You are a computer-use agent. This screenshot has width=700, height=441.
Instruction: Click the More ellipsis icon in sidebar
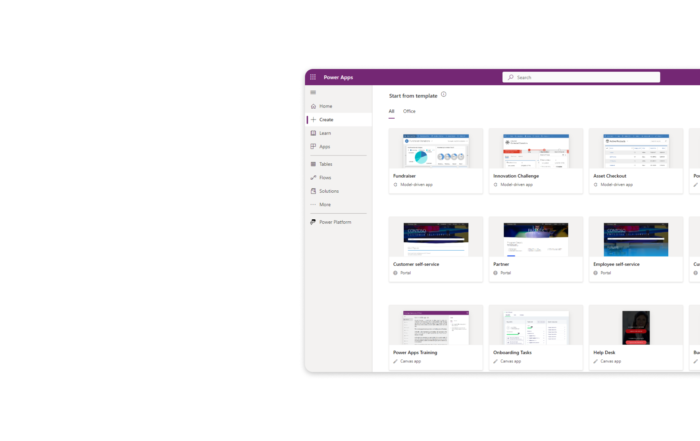[313, 204]
